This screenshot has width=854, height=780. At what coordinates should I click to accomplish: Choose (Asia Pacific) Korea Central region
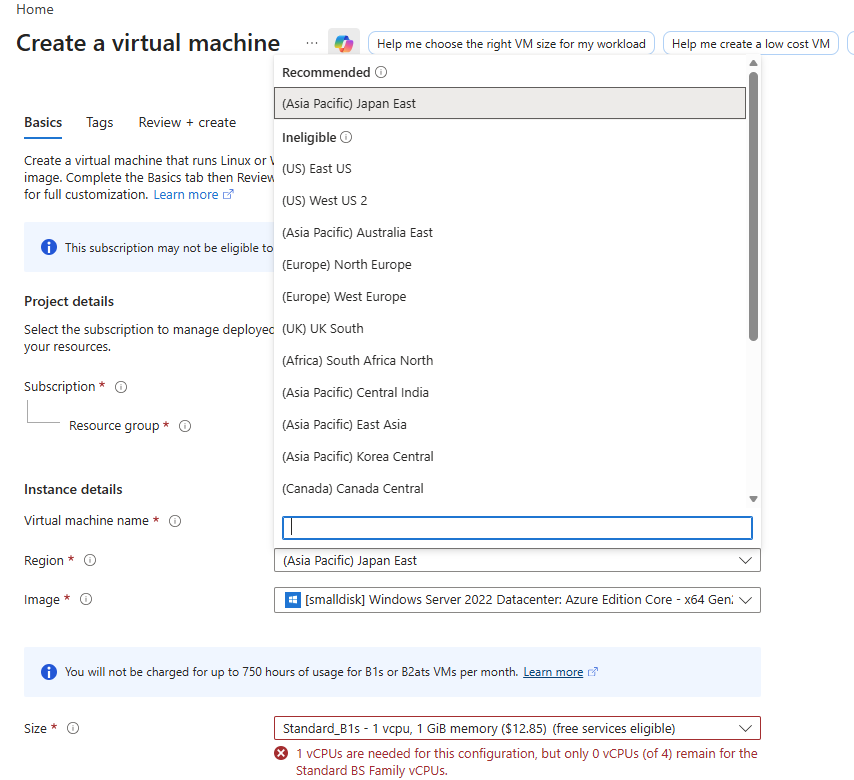[510, 456]
